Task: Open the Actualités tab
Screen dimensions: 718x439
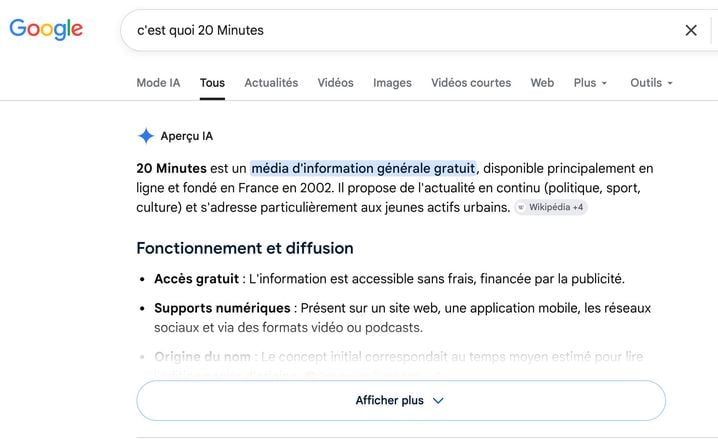Action: [271, 83]
